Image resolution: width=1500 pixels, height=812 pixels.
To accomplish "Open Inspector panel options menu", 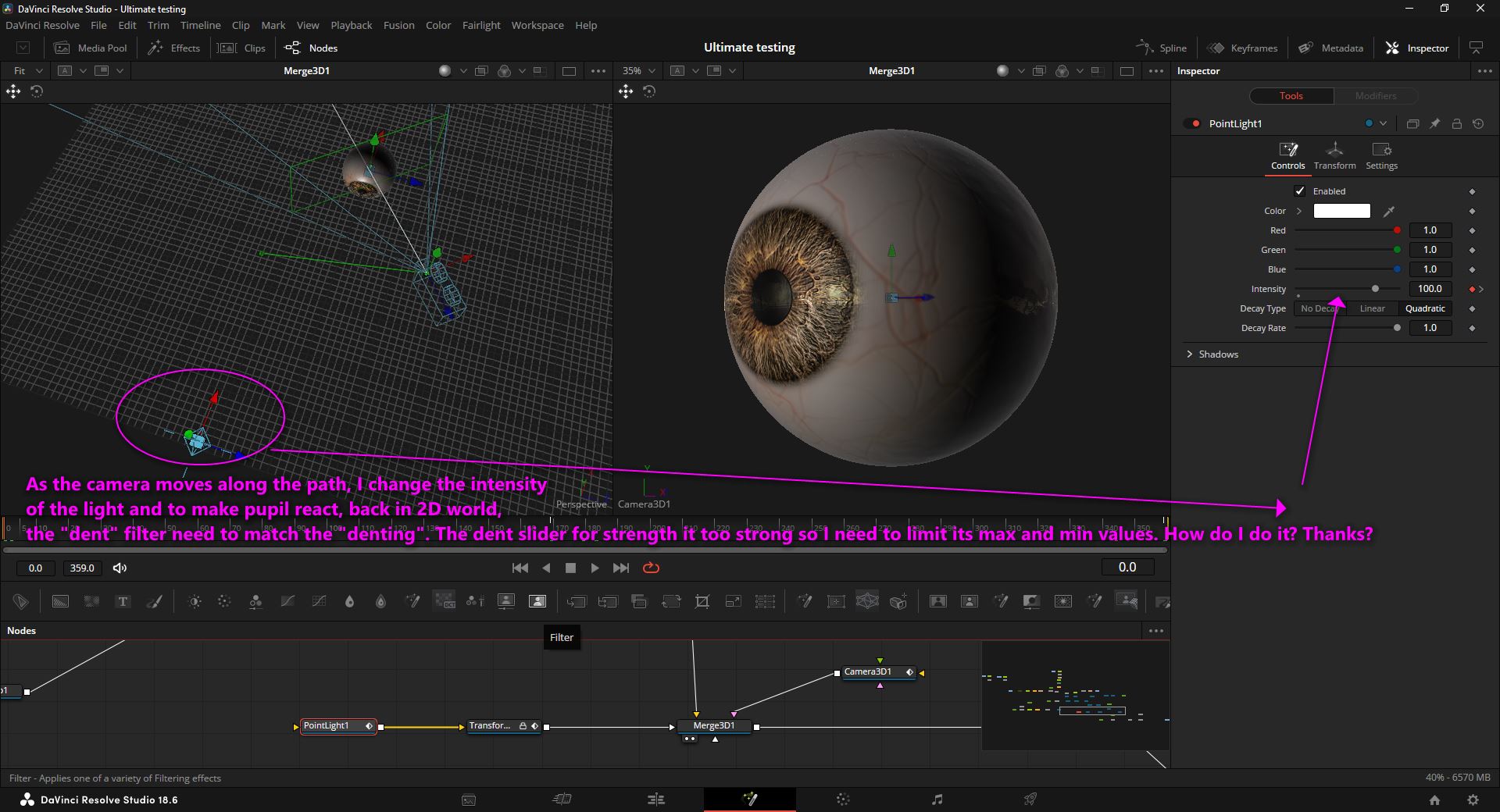I will click(1484, 71).
